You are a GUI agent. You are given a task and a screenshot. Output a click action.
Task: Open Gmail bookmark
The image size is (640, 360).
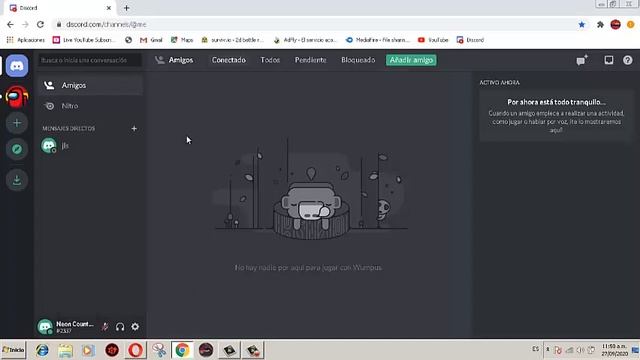(x=151, y=40)
